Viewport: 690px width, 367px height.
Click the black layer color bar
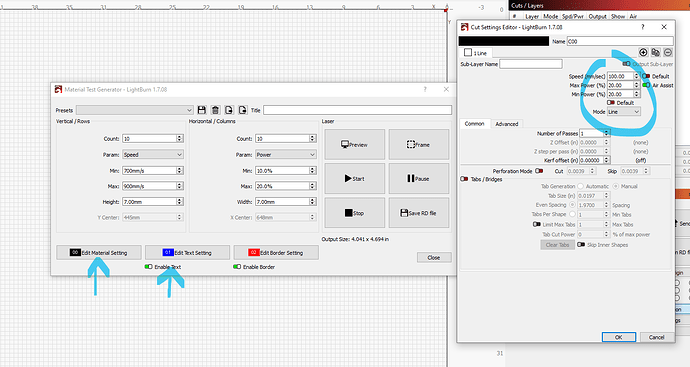pos(504,41)
